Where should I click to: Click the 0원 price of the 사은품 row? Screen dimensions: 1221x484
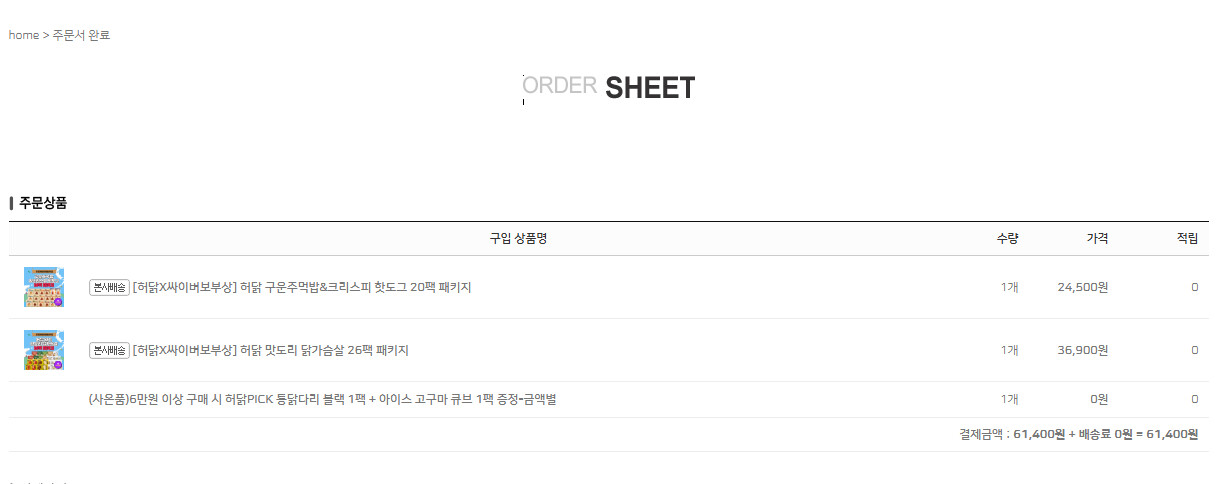click(1099, 399)
